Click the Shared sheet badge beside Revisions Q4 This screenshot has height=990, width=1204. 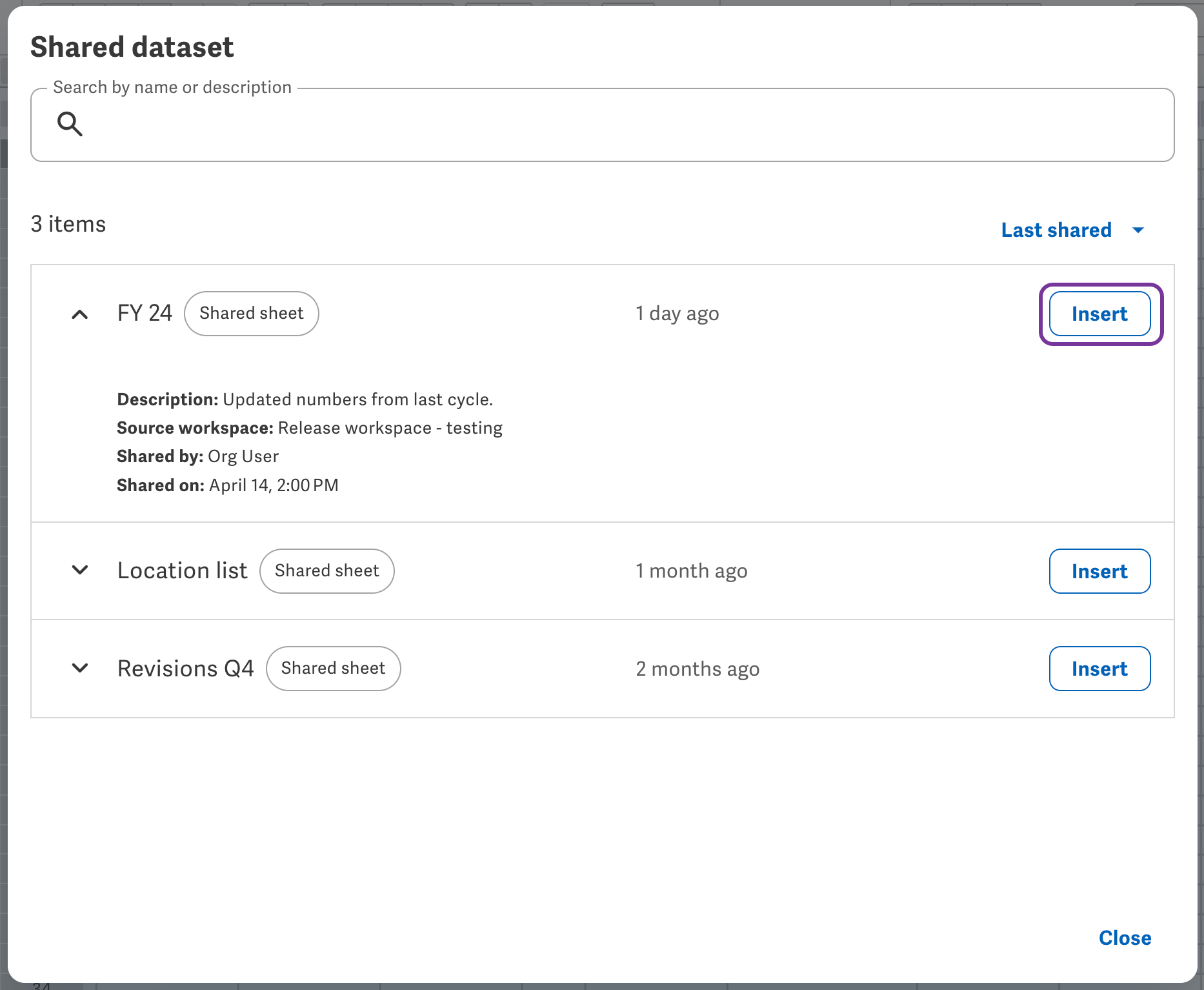333,669
